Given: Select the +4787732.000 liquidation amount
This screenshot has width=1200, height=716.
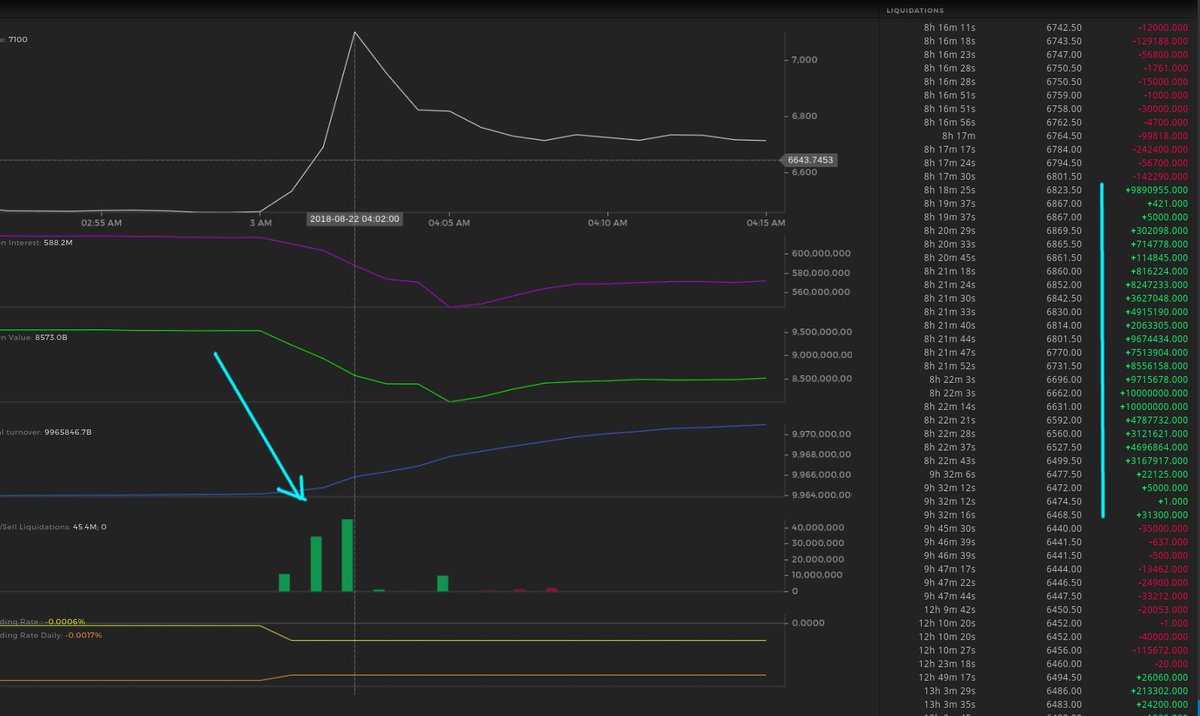Looking at the screenshot, I should (x=1157, y=421).
